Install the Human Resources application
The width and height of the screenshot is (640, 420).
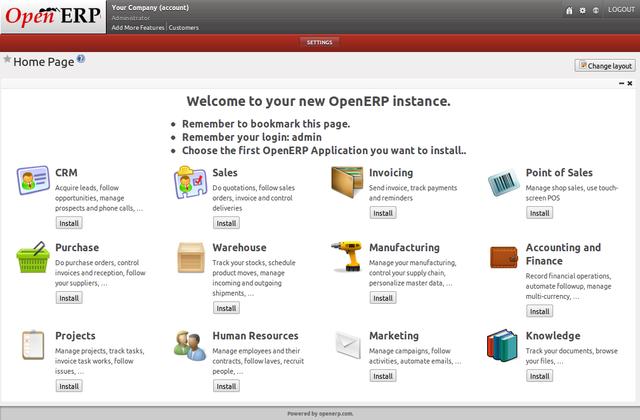click(x=226, y=386)
